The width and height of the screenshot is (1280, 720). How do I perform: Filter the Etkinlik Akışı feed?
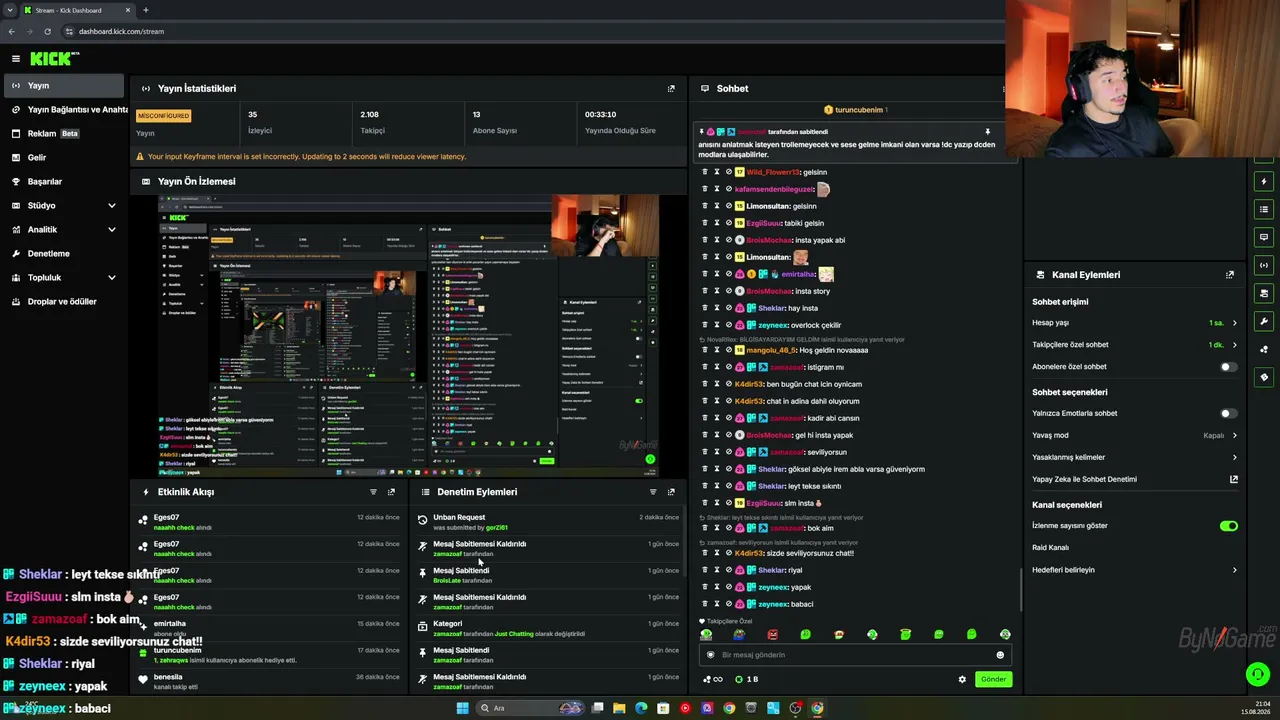tap(373, 492)
